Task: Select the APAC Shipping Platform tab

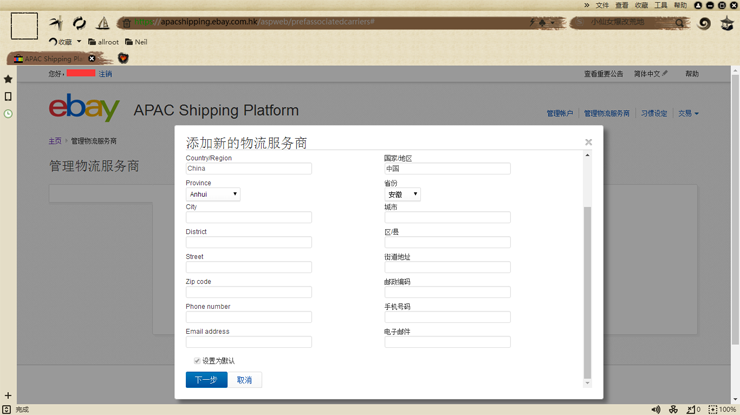Action: click(x=52, y=59)
